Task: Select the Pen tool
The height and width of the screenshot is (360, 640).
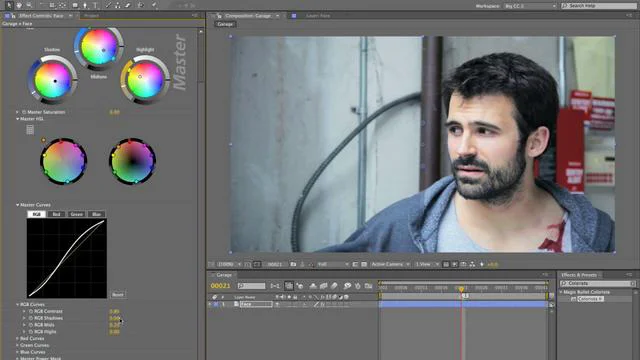Action: [85, 5]
